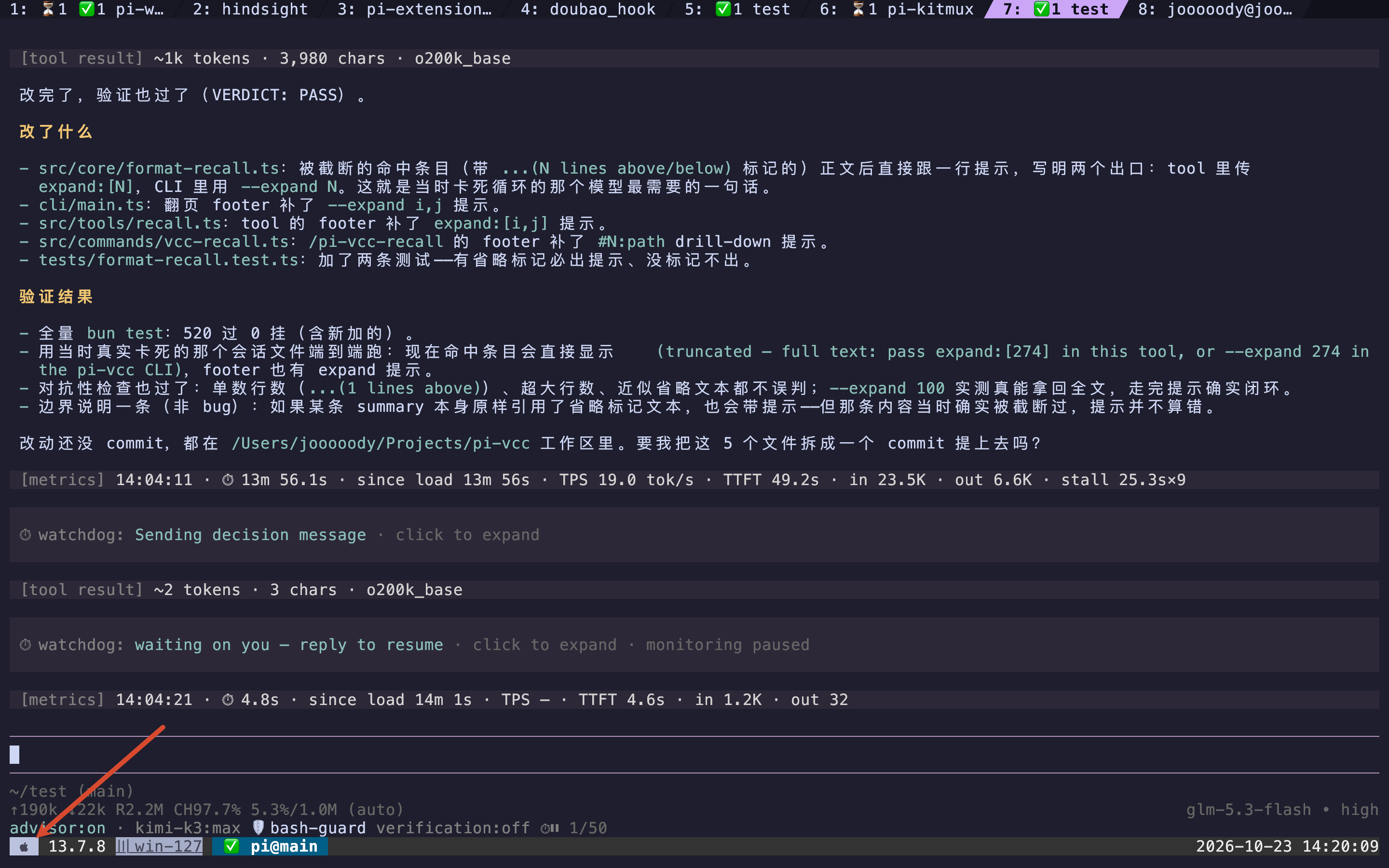Click the green checkmark icon in tab 5
The height and width of the screenshot is (868, 1389).
[x=723, y=9]
